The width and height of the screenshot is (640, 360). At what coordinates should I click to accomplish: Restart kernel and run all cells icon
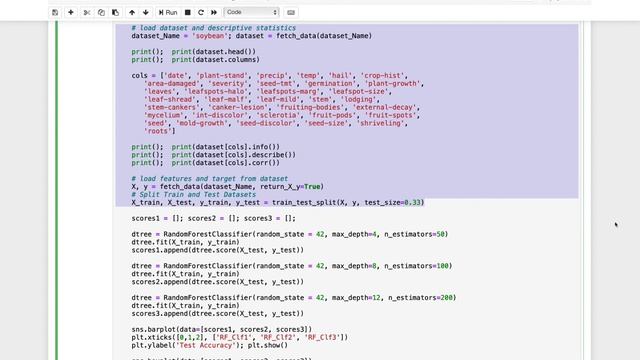click(x=214, y=13)
